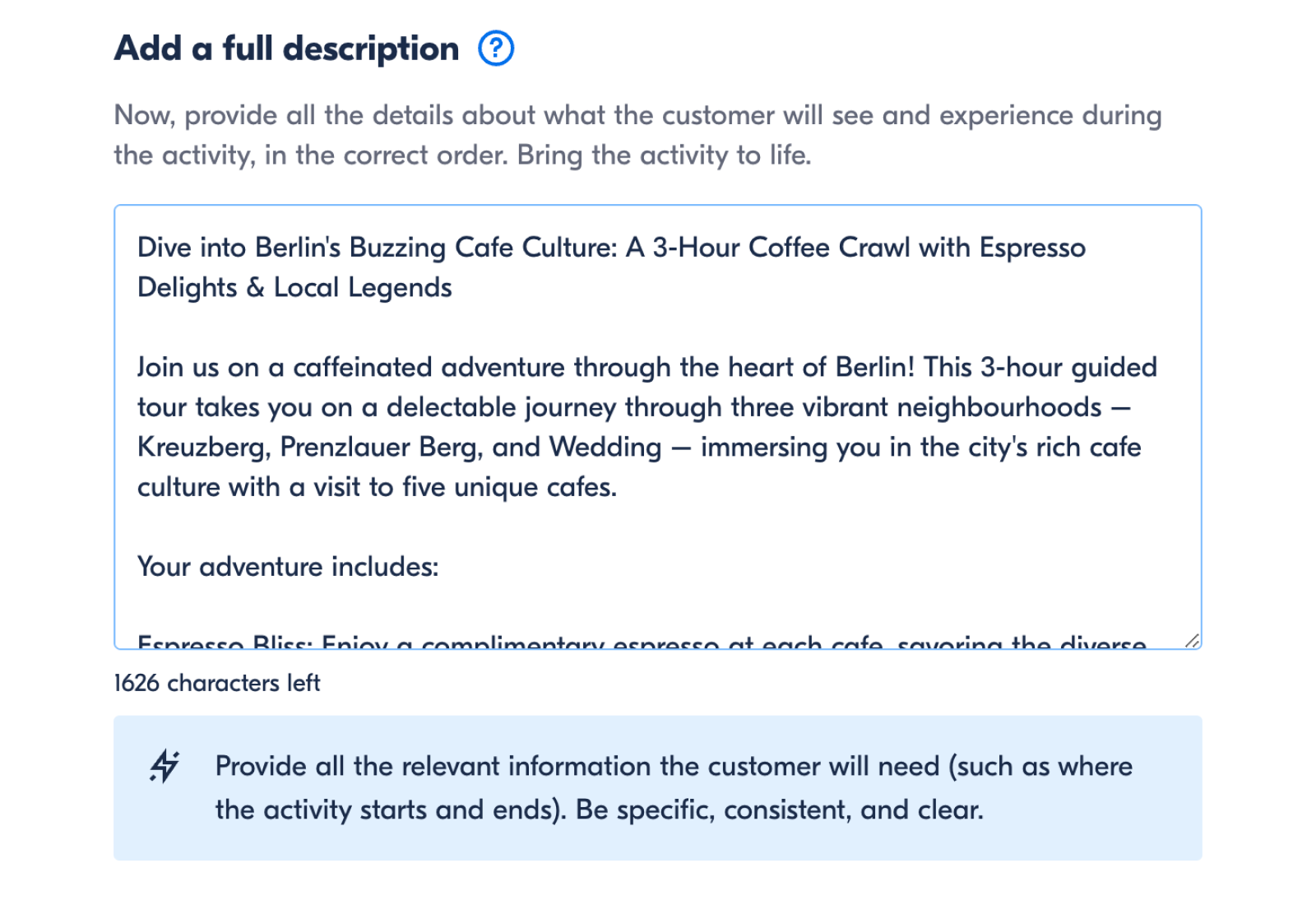Click the lightning bolt tip icon

coord(164,766)
